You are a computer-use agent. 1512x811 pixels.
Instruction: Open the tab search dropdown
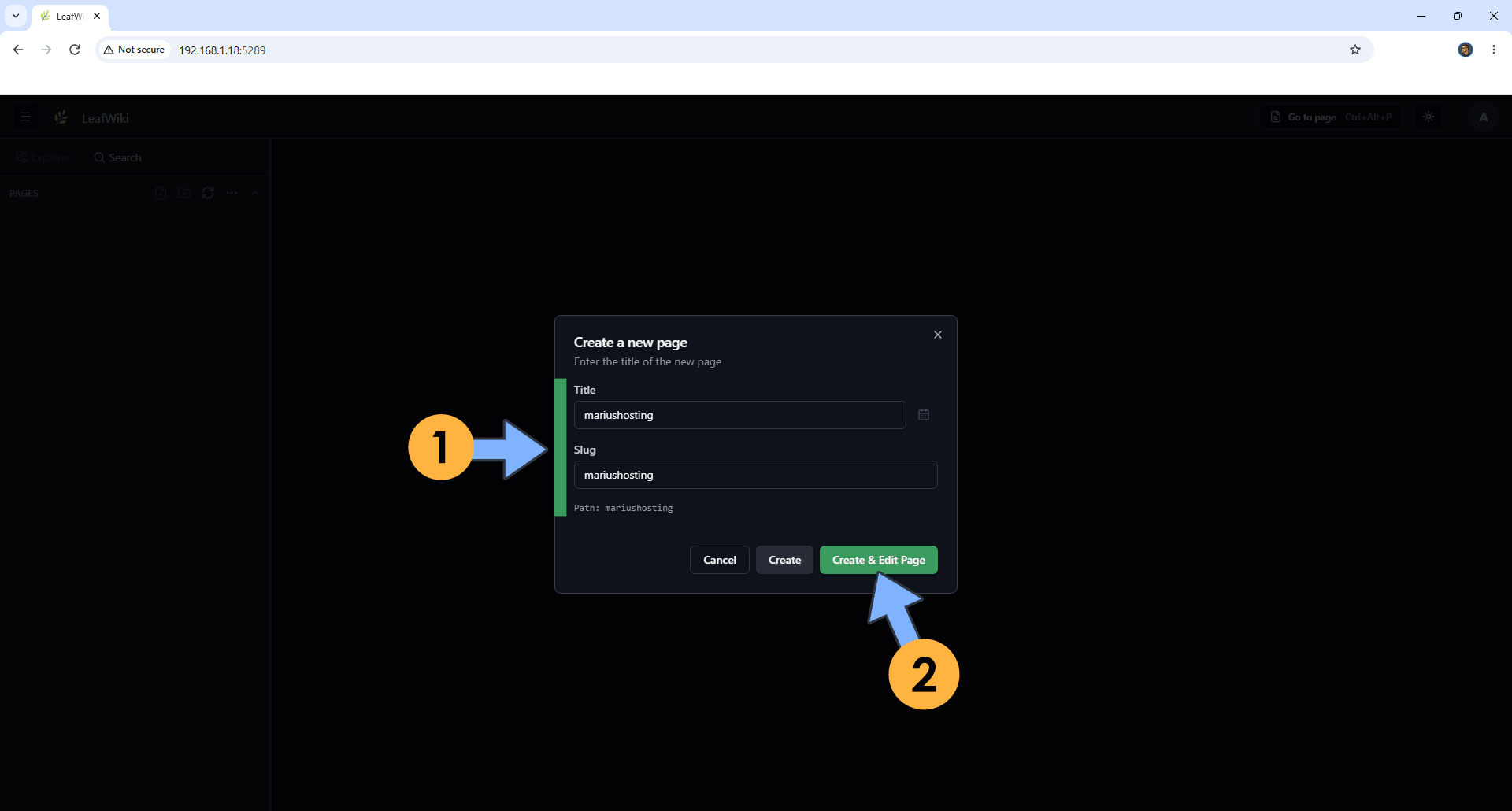[16, 16]
